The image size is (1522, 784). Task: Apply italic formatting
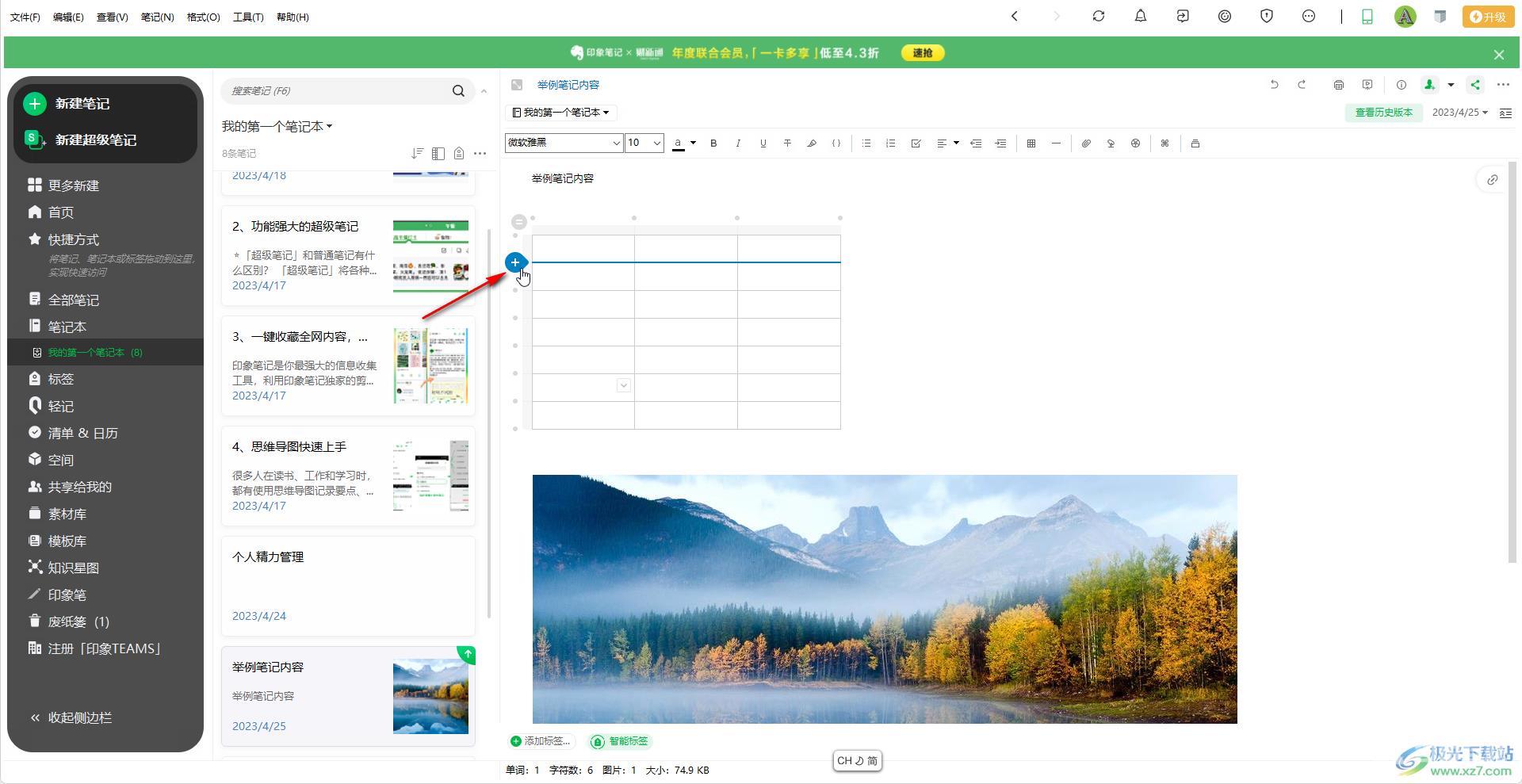738,143
